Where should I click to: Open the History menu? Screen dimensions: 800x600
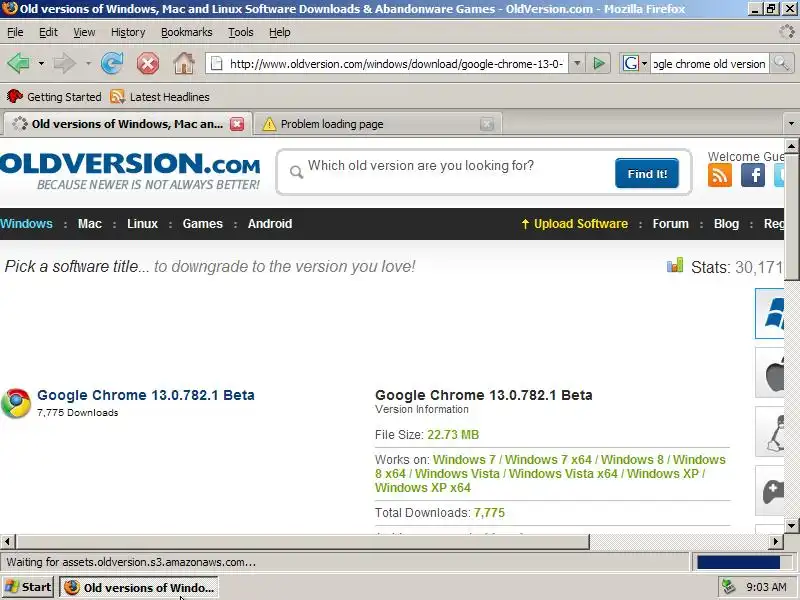[x=128, y=32]
